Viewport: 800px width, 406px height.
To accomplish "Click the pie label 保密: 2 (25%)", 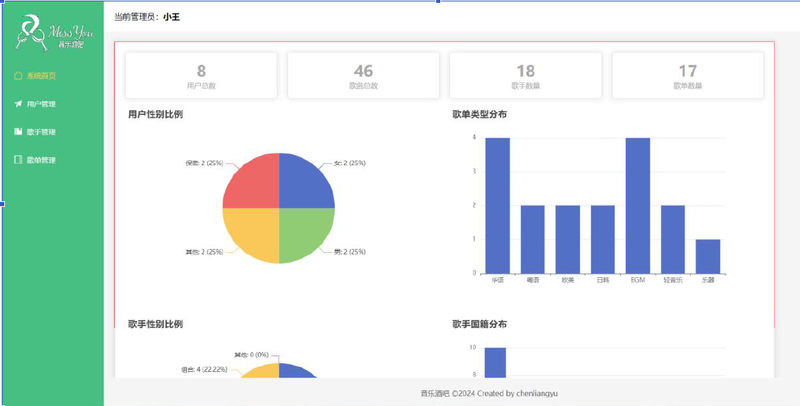I will [204, 163].
